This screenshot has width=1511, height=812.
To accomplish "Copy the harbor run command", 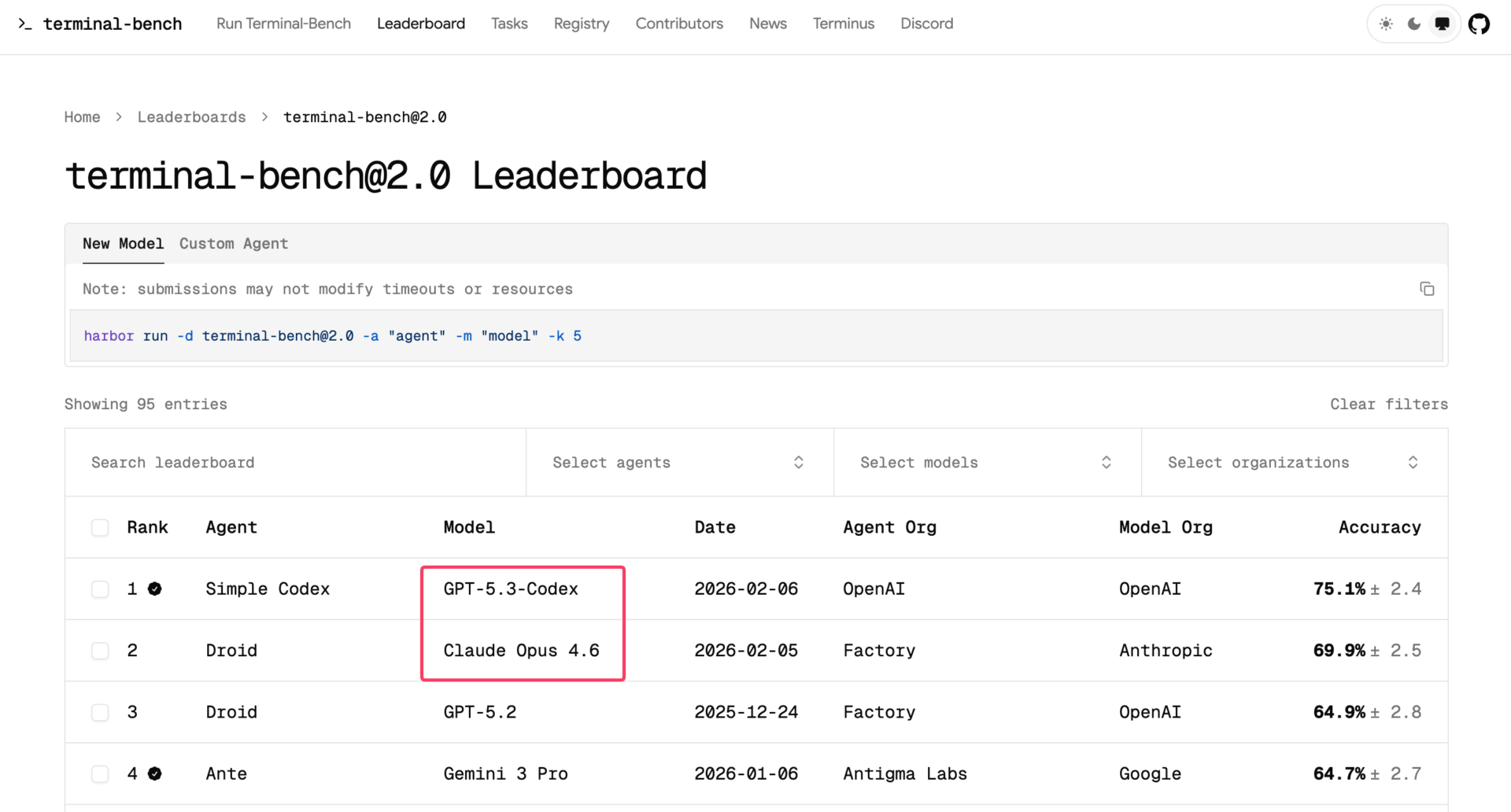I will coord(1427,289).
